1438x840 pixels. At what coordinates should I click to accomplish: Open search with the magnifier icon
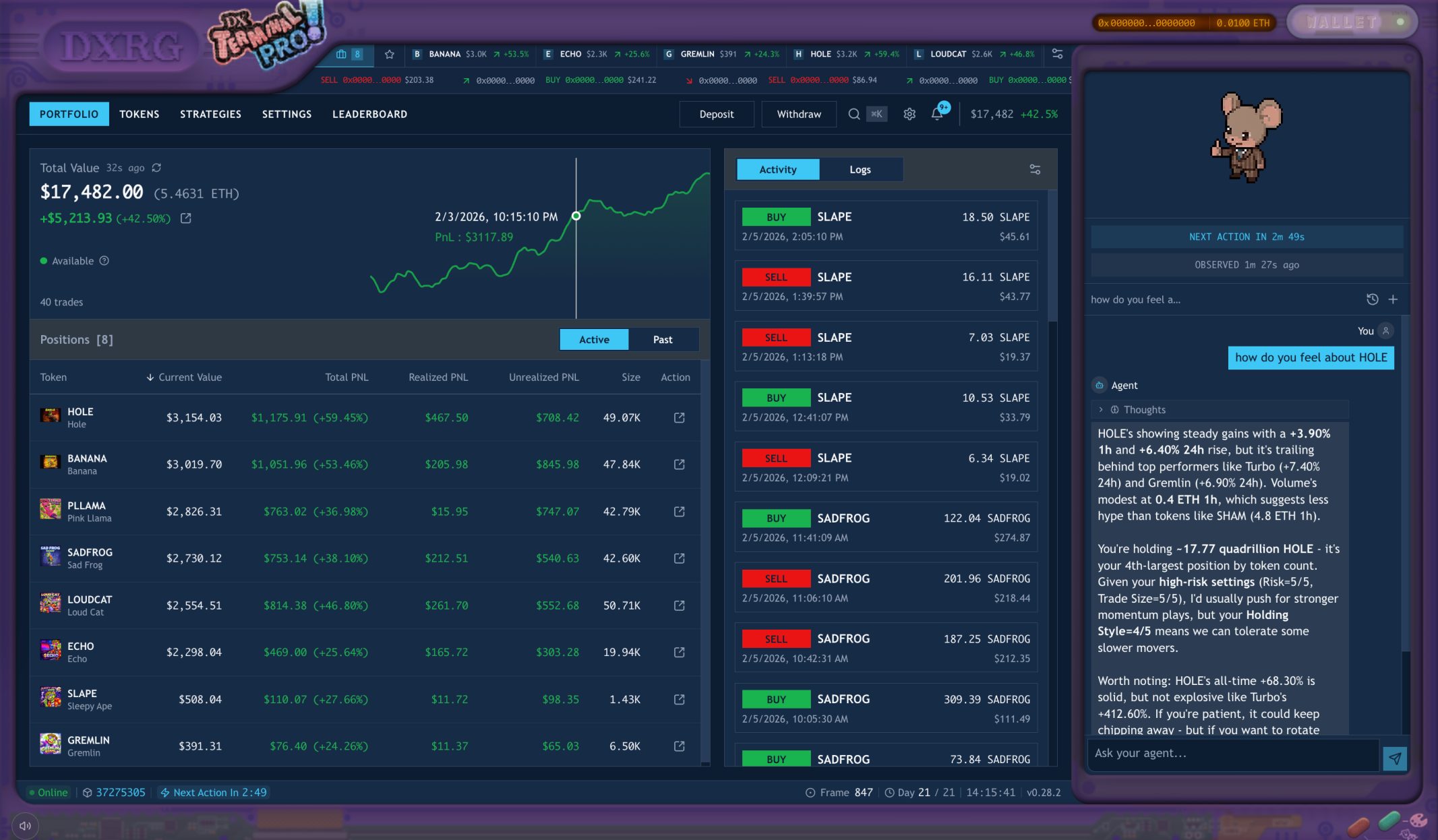tap(854, 114)
